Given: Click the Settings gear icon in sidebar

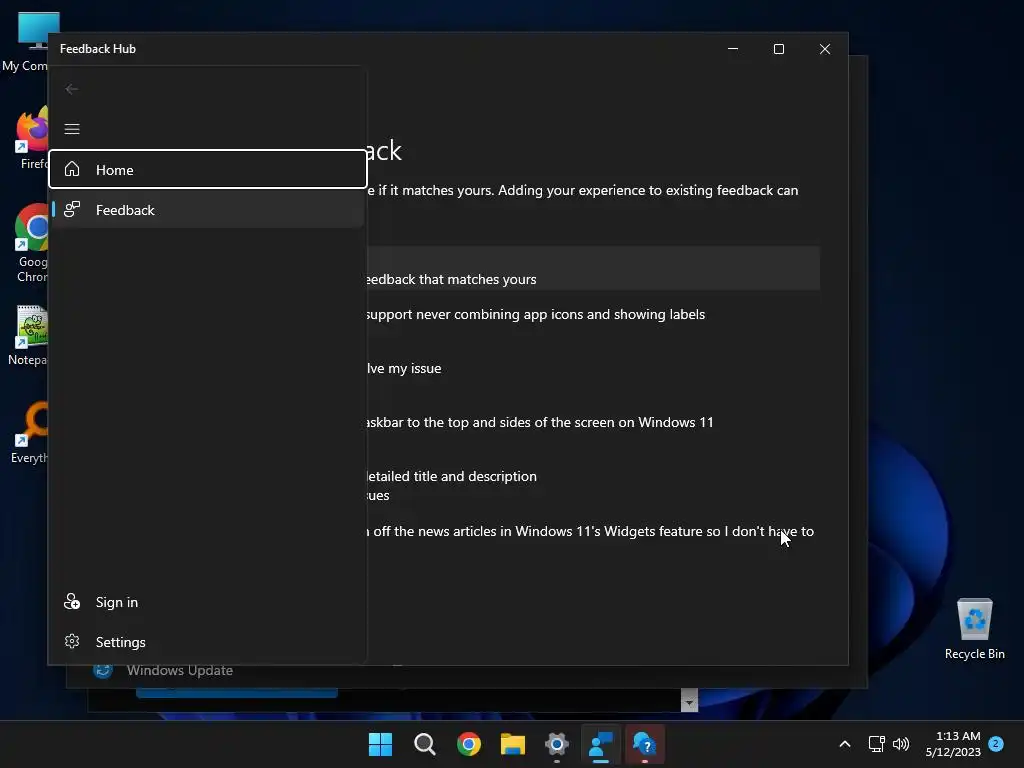Looking at the screenshot, I should point(72,641).
